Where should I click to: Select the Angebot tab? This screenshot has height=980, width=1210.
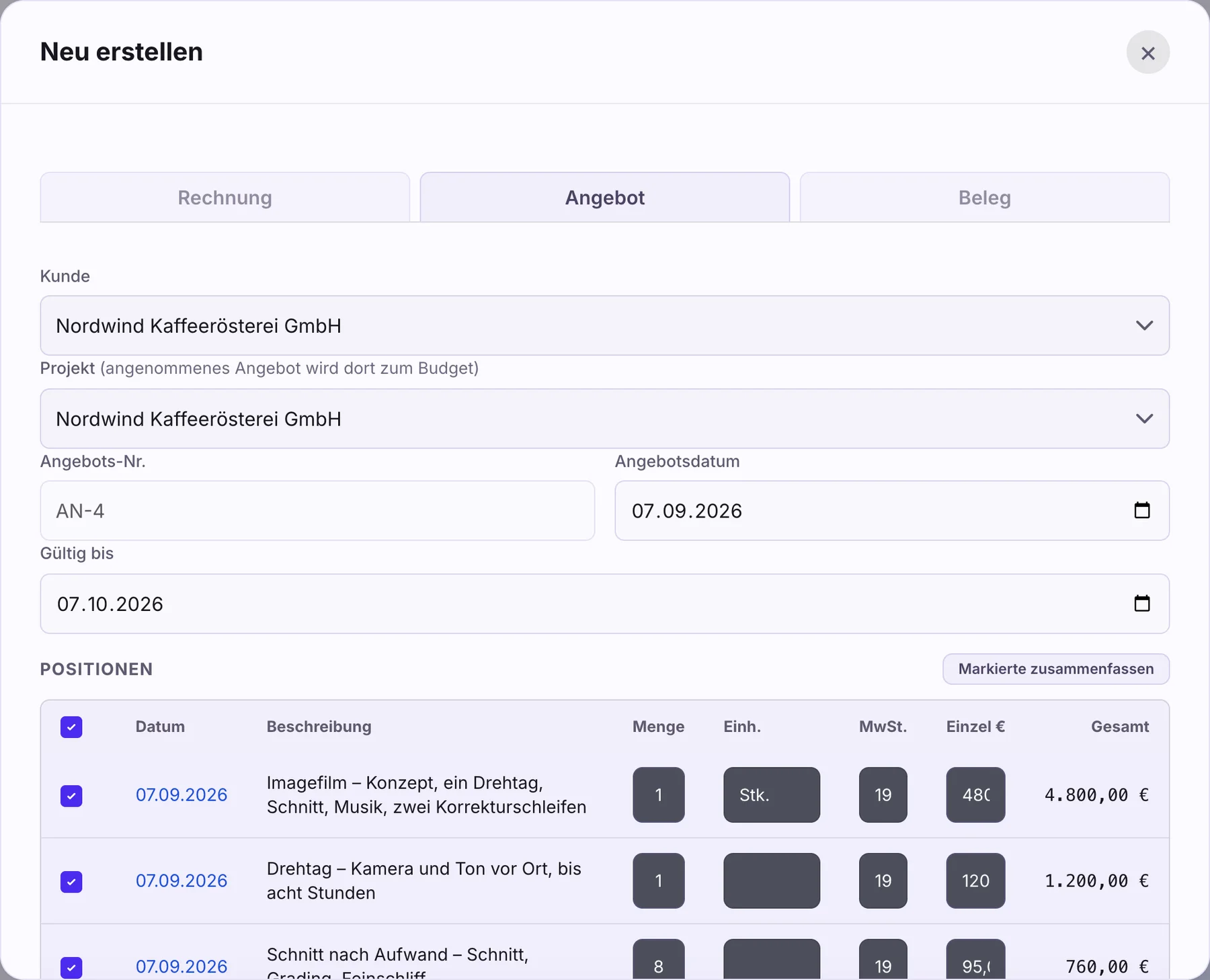pos(604,197)
